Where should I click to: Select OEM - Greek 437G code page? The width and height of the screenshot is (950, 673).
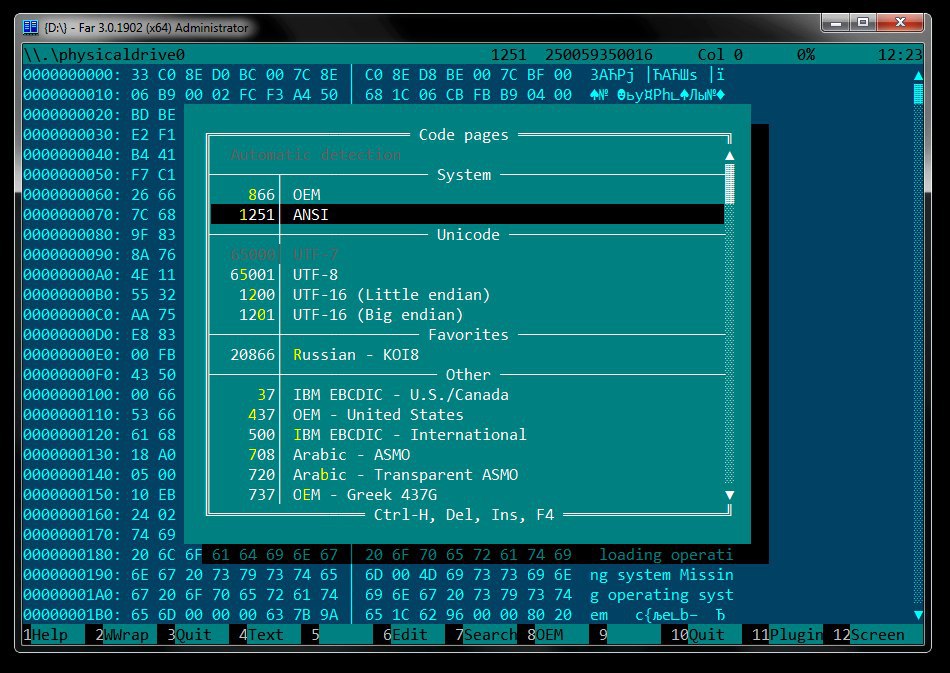(467, 494)
